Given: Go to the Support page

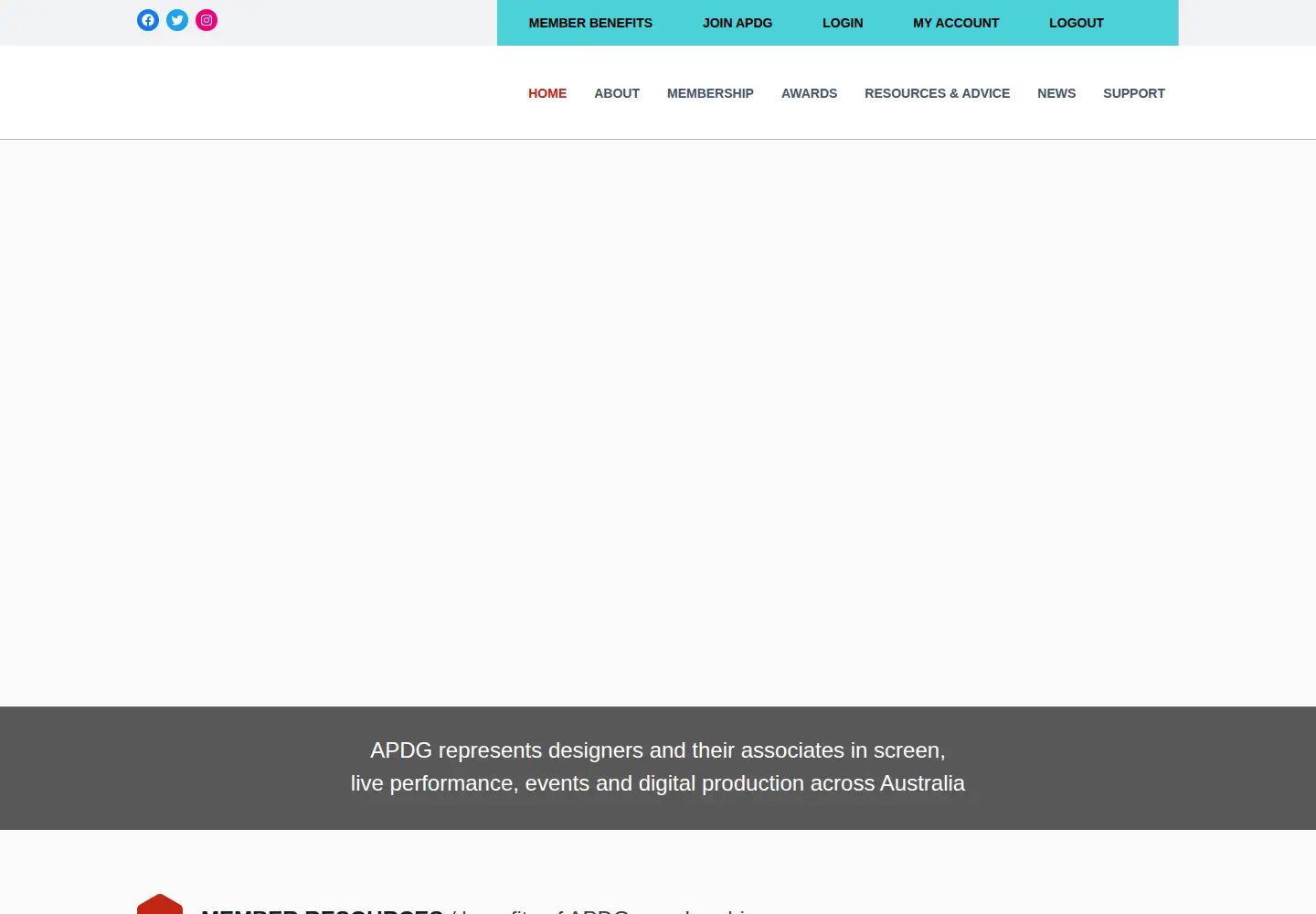Looking at the screenshot, I should click(x=1134, y=93).
